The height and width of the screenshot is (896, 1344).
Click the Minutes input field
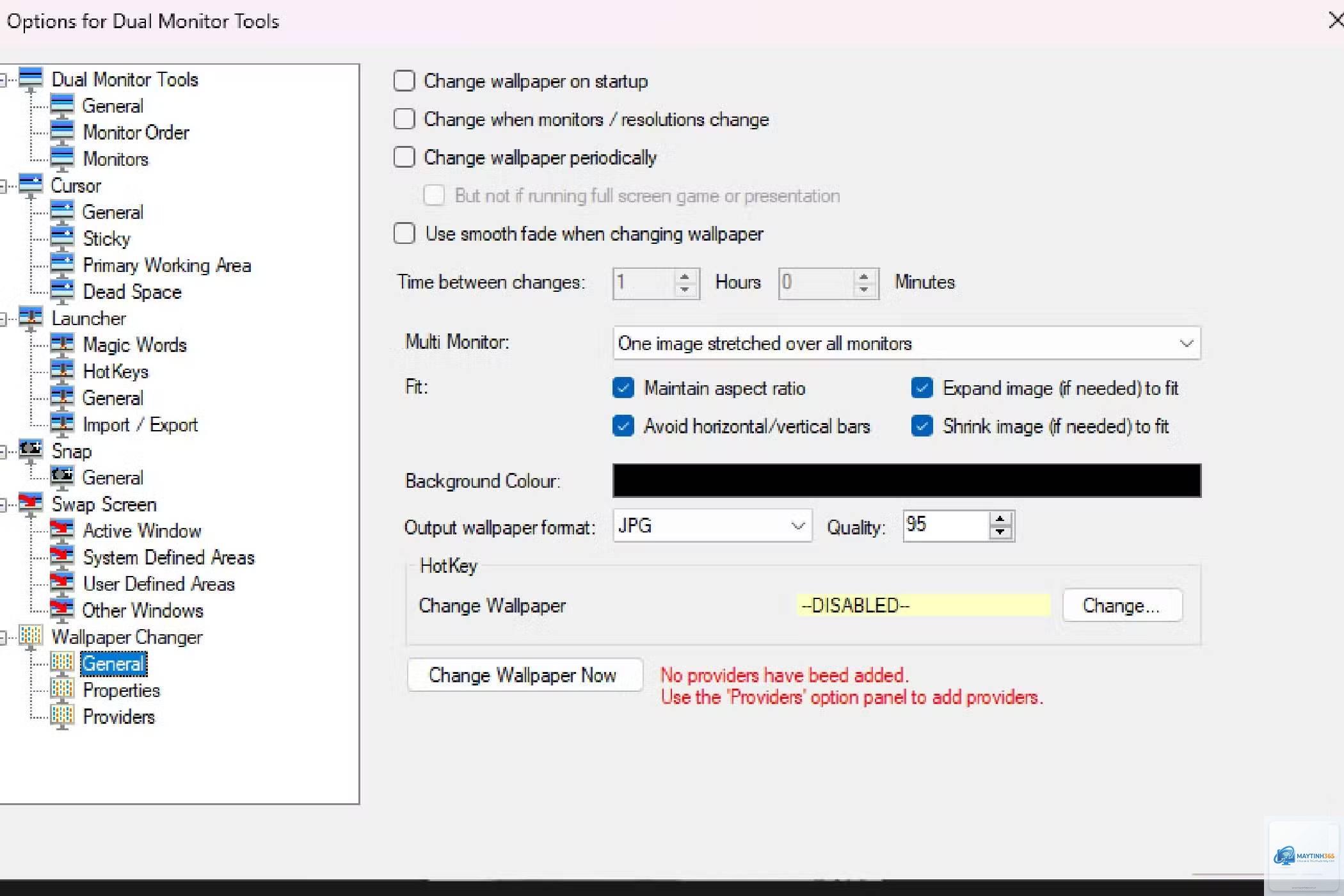[817, 283]
